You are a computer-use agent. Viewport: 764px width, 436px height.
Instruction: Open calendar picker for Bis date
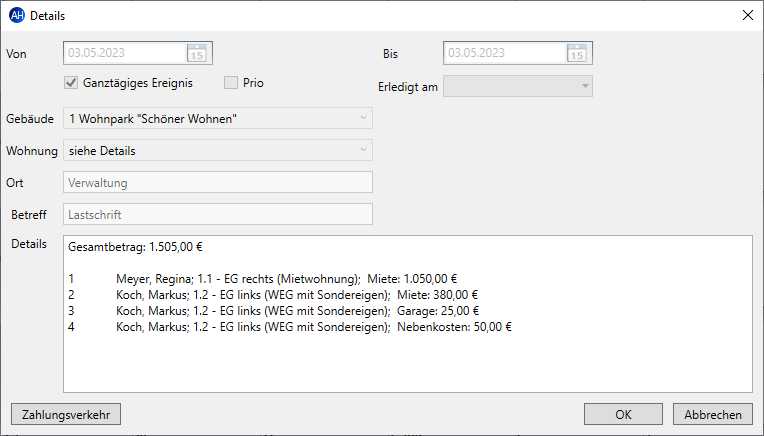(x=577, y=53)
